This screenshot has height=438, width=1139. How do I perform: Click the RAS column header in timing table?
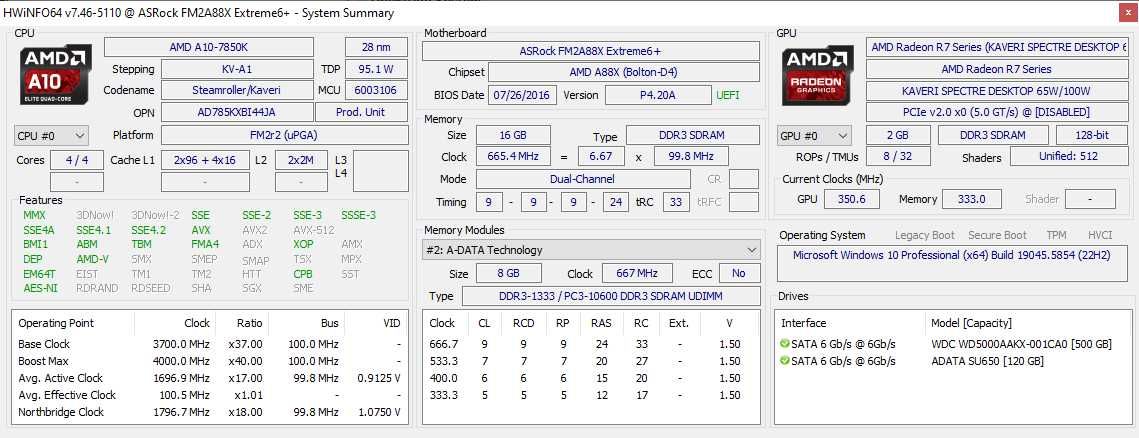click(601, 323)
